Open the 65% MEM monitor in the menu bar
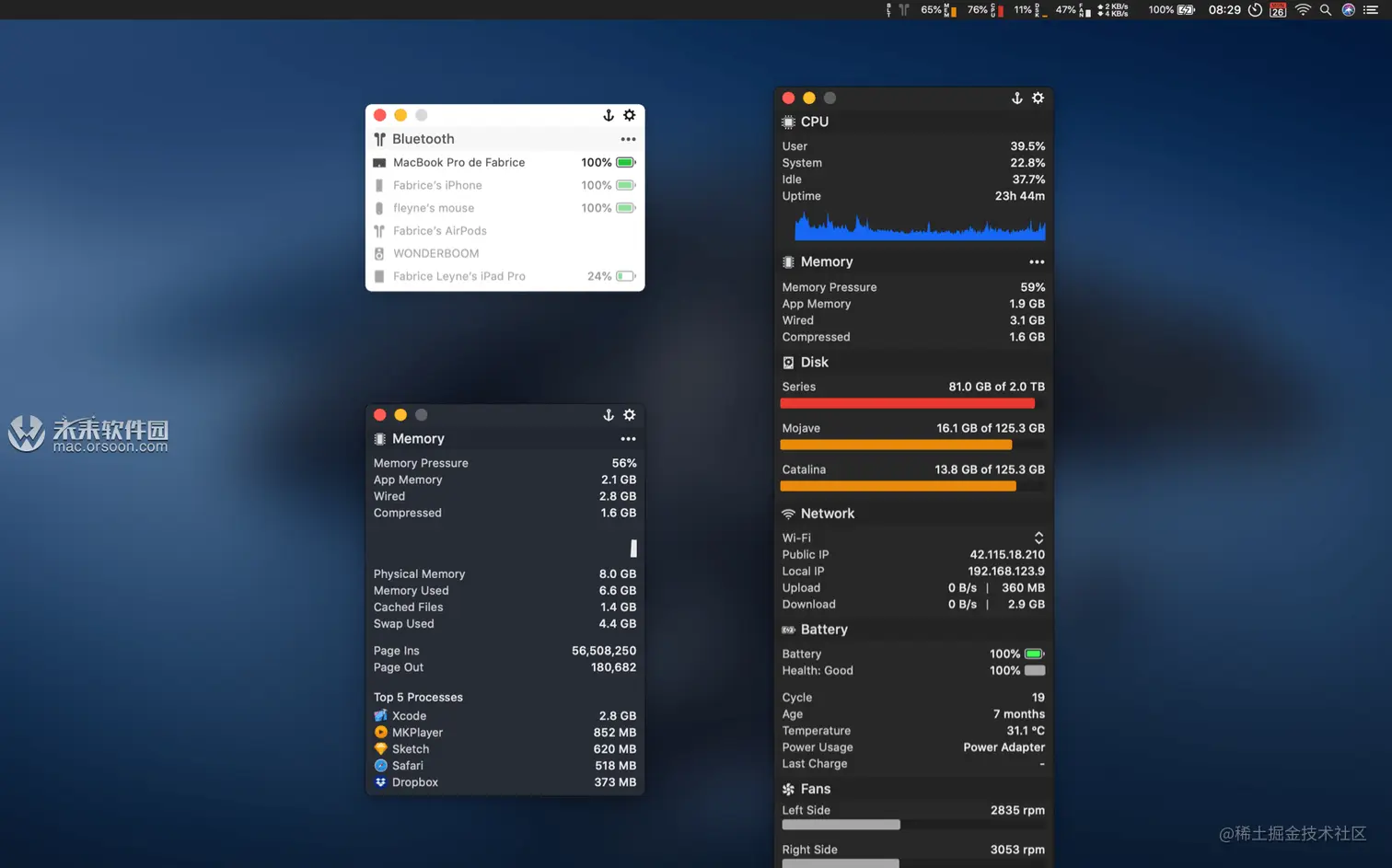This screenshot has height=868, width=1392. coord(938,10)
